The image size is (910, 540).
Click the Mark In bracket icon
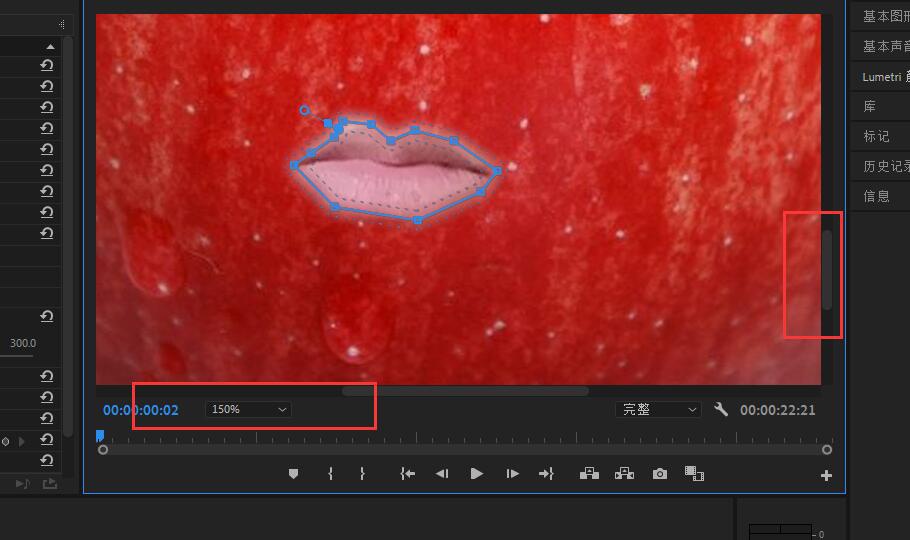330,474
